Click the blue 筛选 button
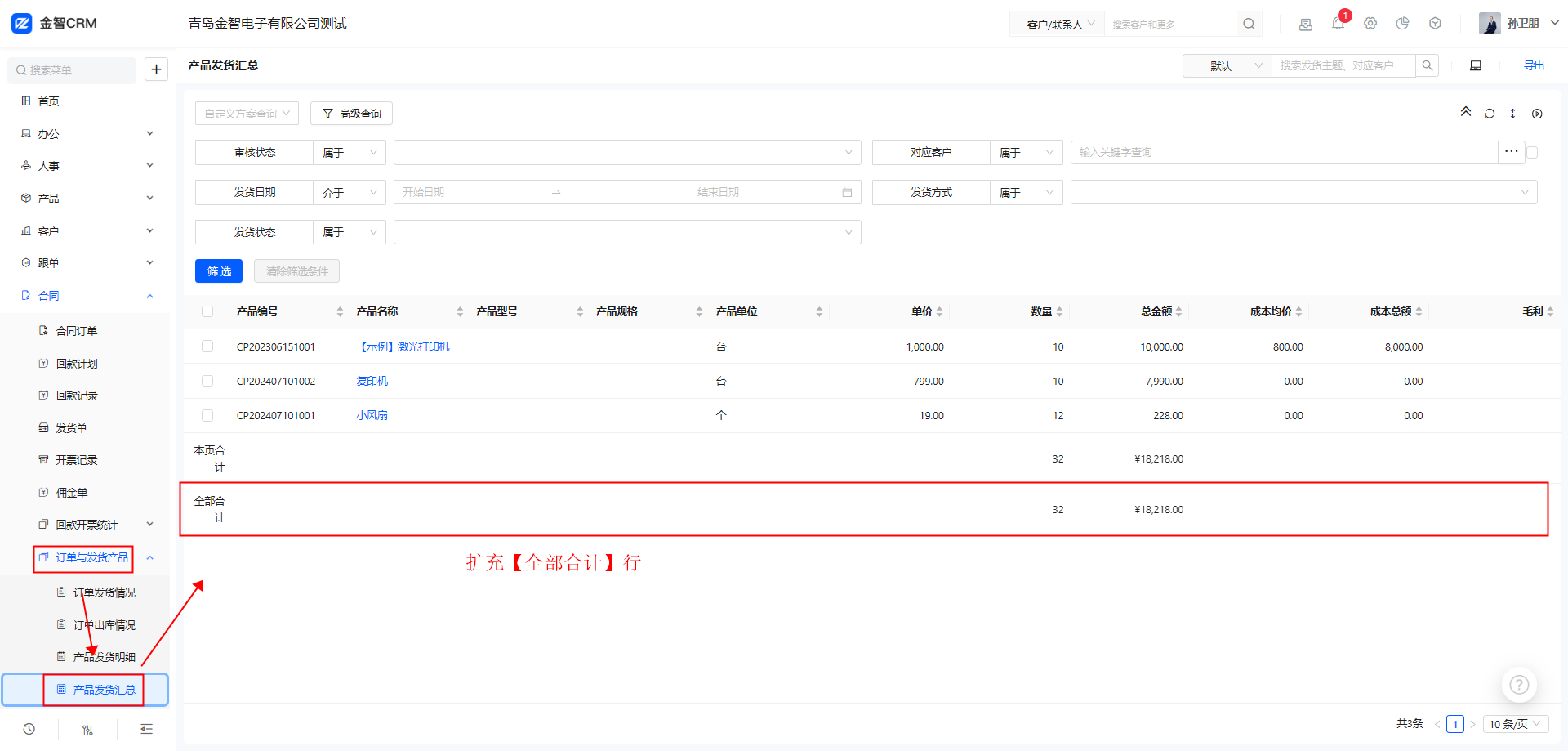Viewport: 1568px width, 751px height. (x=219, y=271)
